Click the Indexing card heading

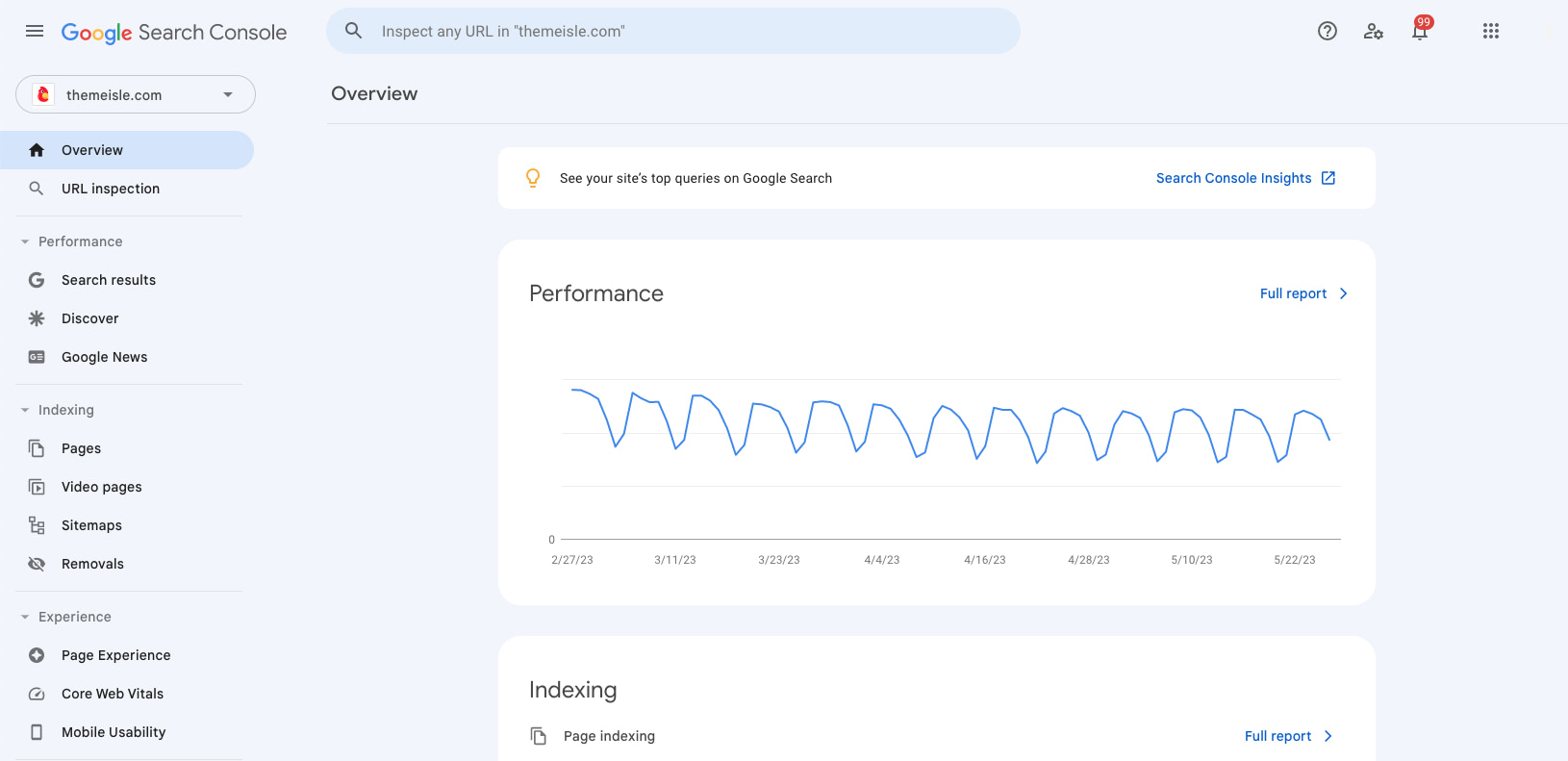[x=573, y=690]
